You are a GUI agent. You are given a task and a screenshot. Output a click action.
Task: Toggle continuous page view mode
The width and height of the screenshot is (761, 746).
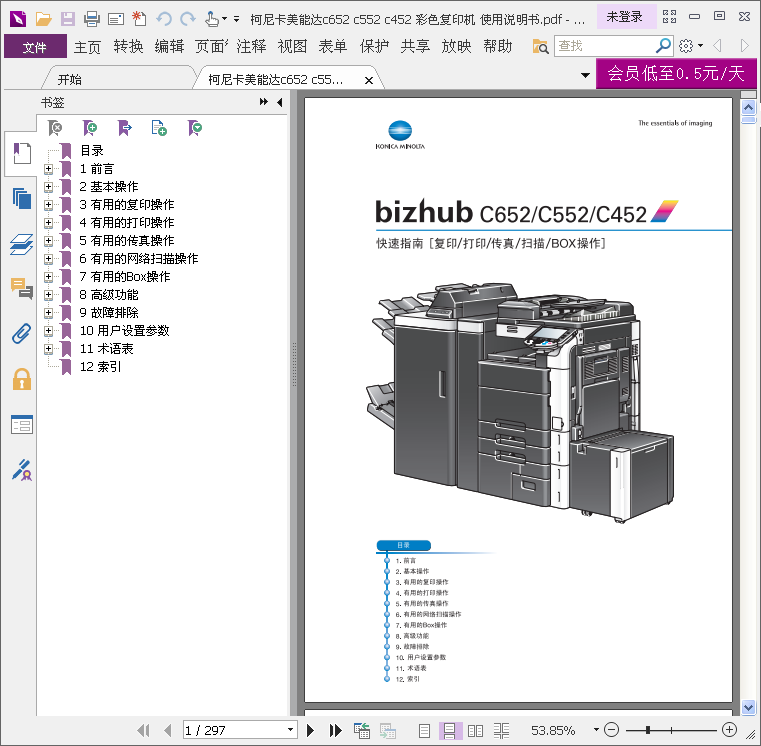click(x=449, y=730)
